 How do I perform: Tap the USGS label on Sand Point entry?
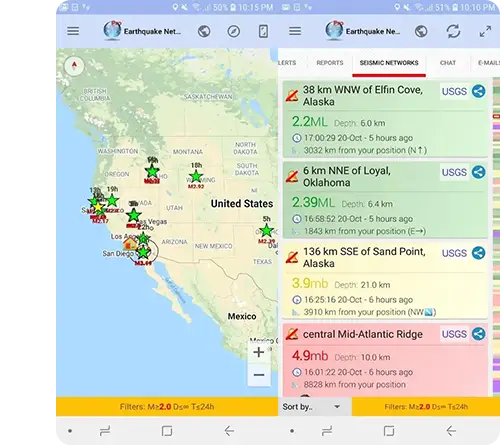click(x=454, y=253)
